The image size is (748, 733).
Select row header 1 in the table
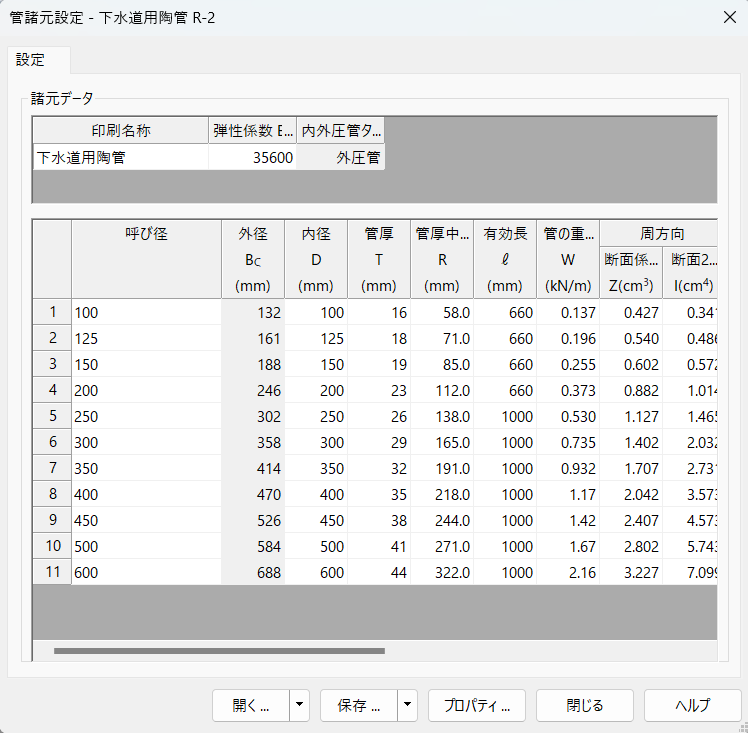pyautogui.click(x=52, y=312)
